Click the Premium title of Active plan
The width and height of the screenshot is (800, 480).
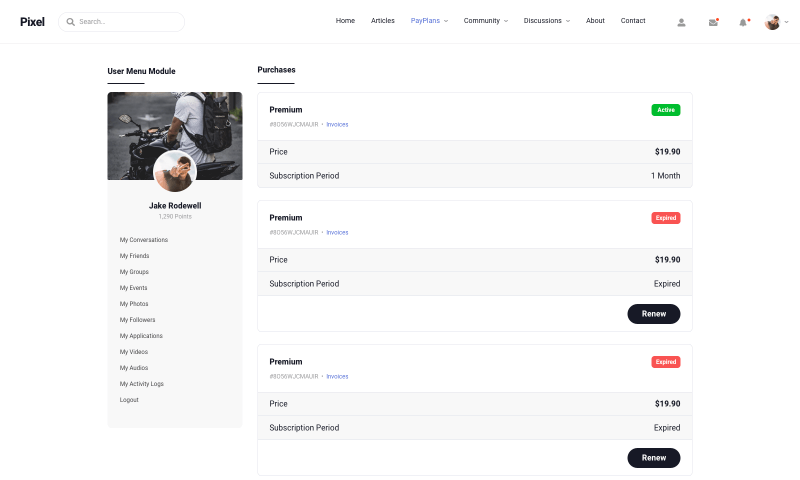[x=286, y=110]
